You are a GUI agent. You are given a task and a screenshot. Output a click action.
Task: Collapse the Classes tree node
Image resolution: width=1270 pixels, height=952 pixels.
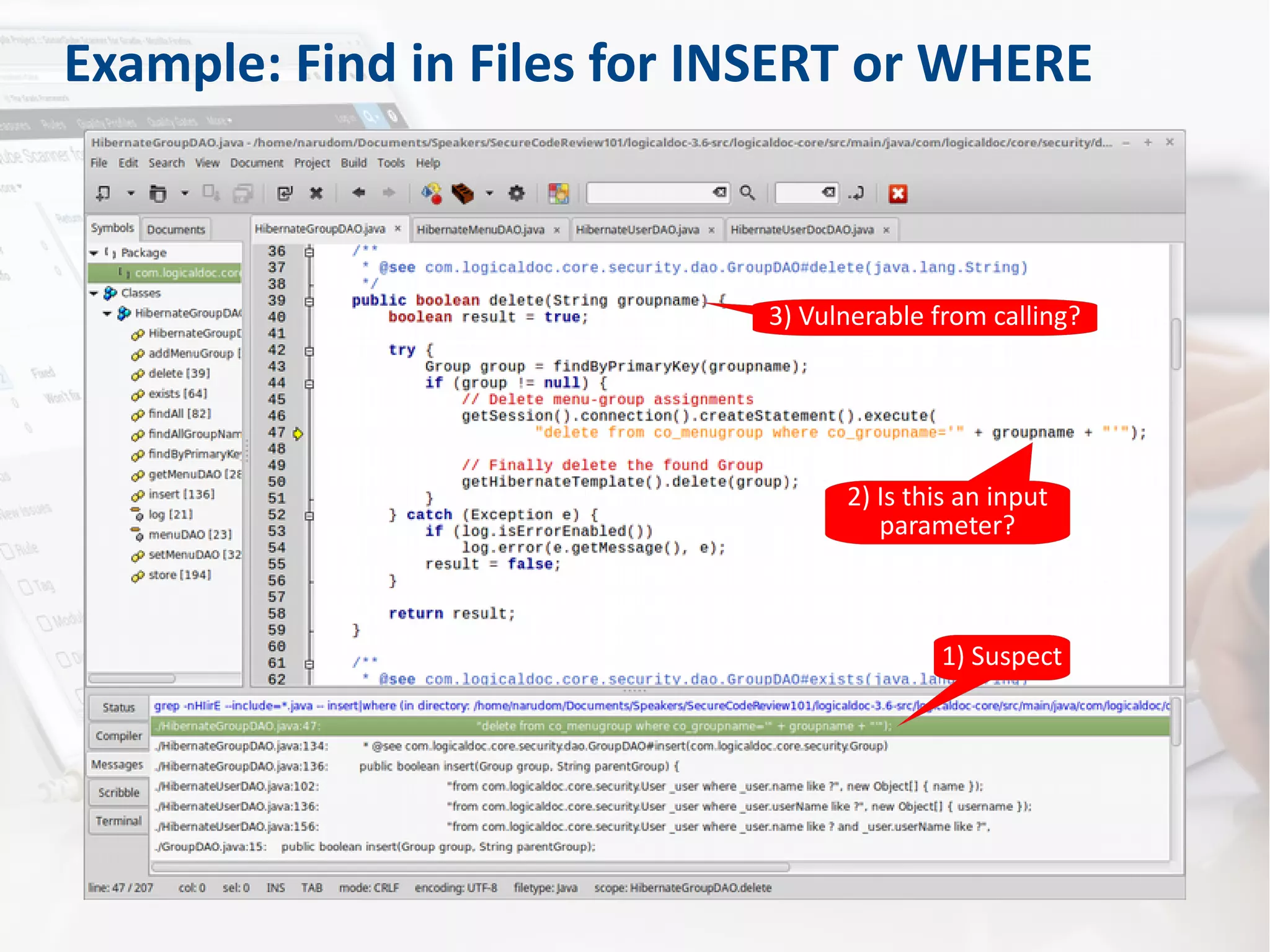[94, 293]
